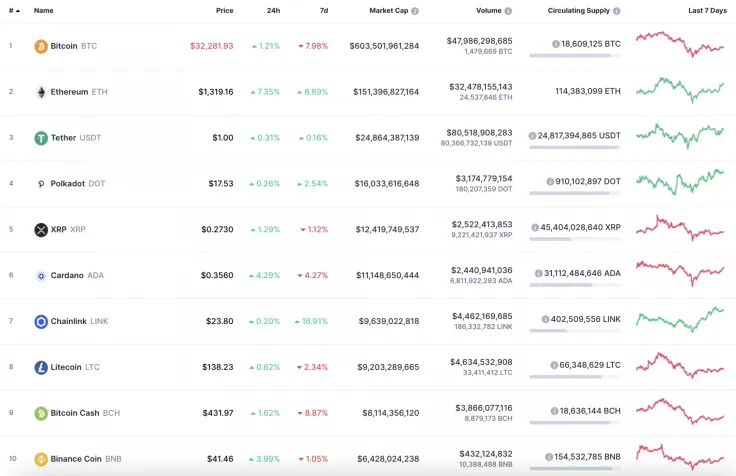Click the green Tether logo icon
Image resolution: width=736 pixels, height=476 pixels.
(x=41, y=138)
